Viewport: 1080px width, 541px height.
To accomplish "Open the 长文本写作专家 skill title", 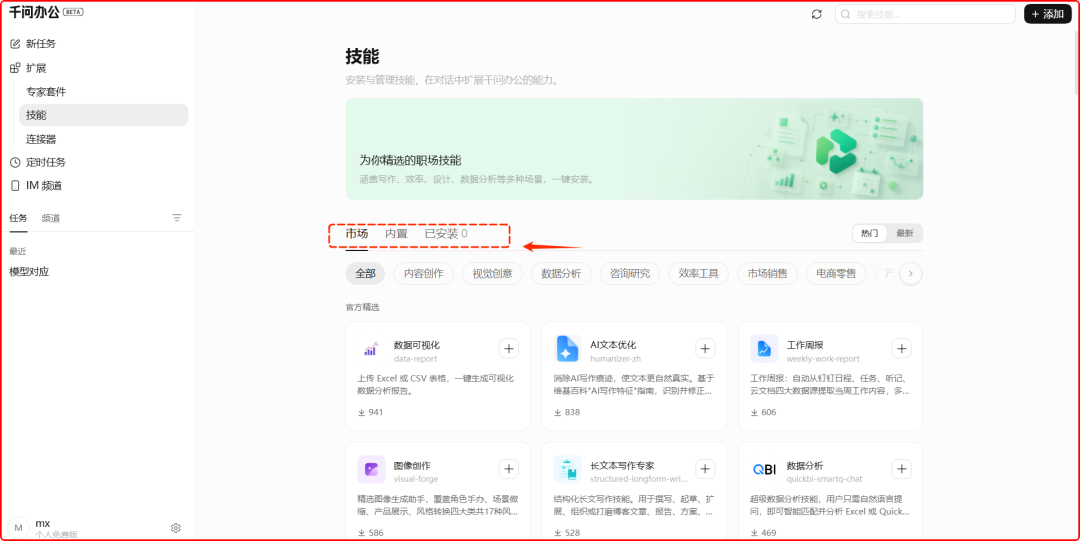I will 622,465.
